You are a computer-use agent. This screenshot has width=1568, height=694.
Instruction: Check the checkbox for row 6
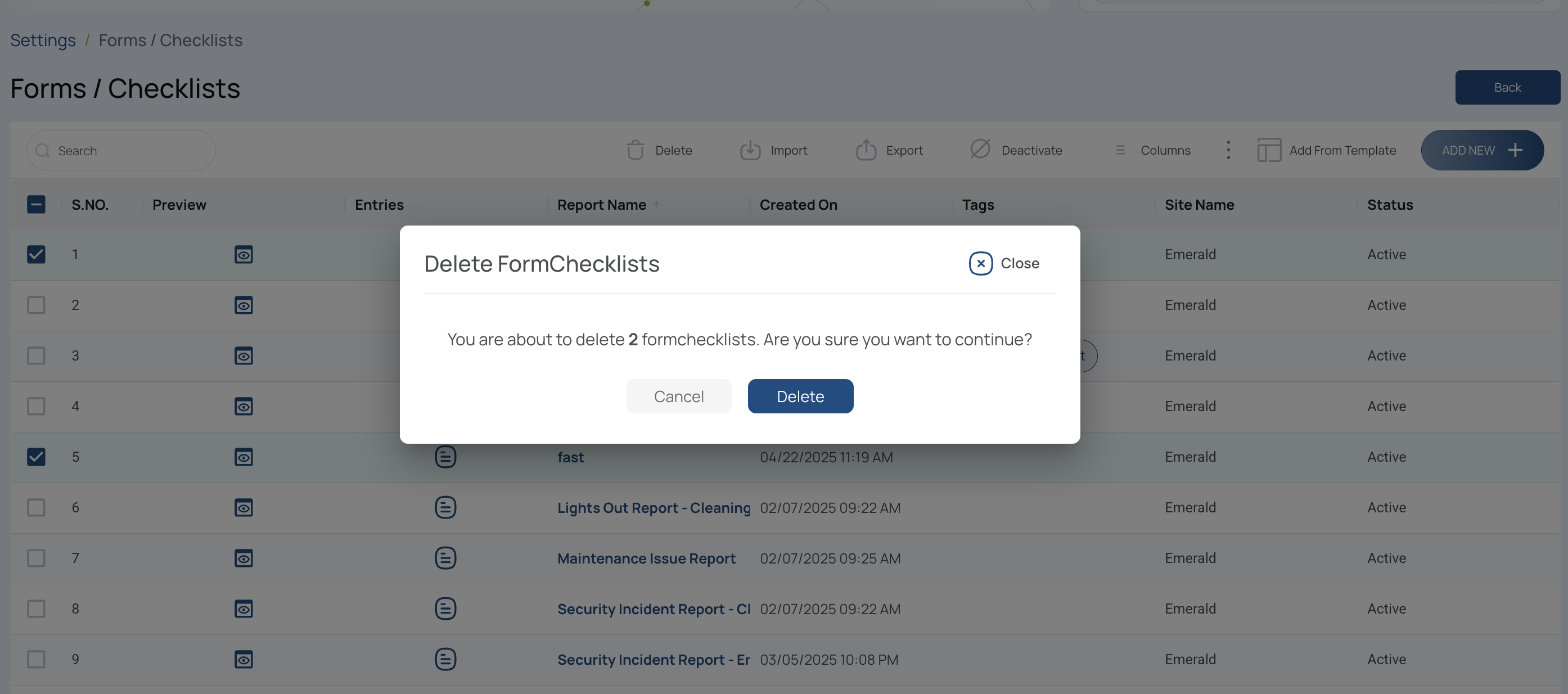coord(36,507)
